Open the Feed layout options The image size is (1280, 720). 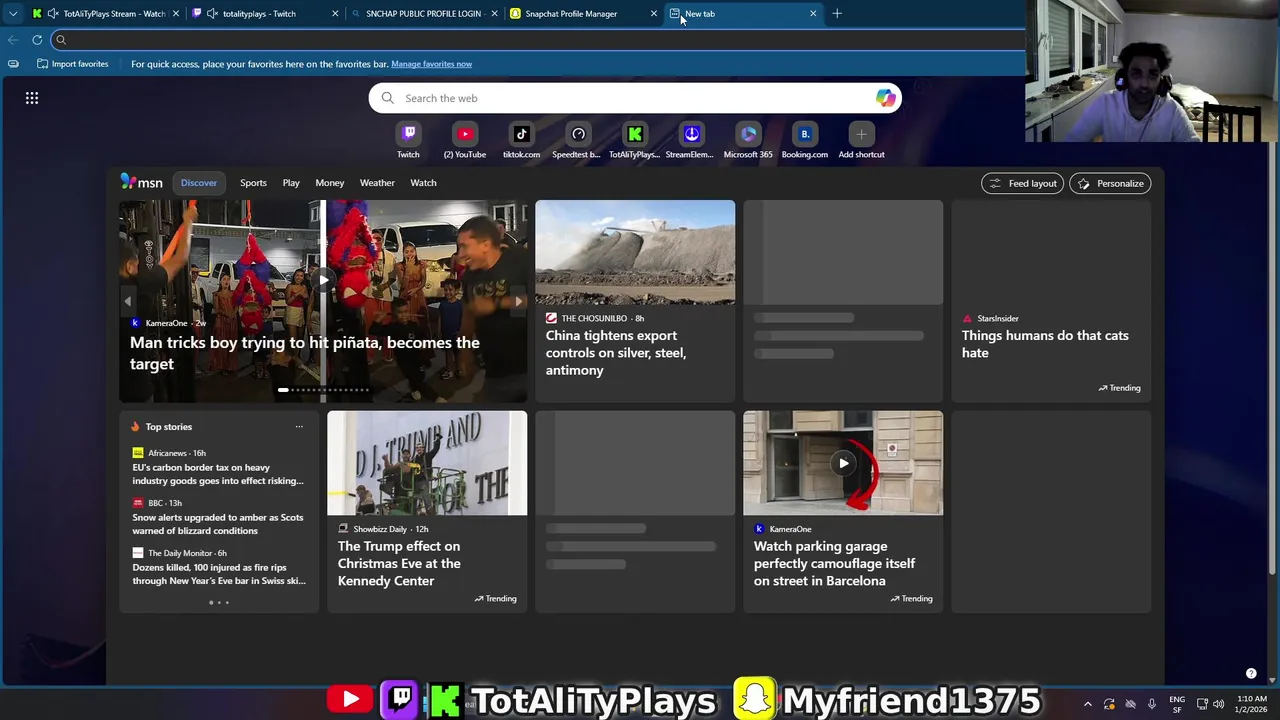(1022, 183)
